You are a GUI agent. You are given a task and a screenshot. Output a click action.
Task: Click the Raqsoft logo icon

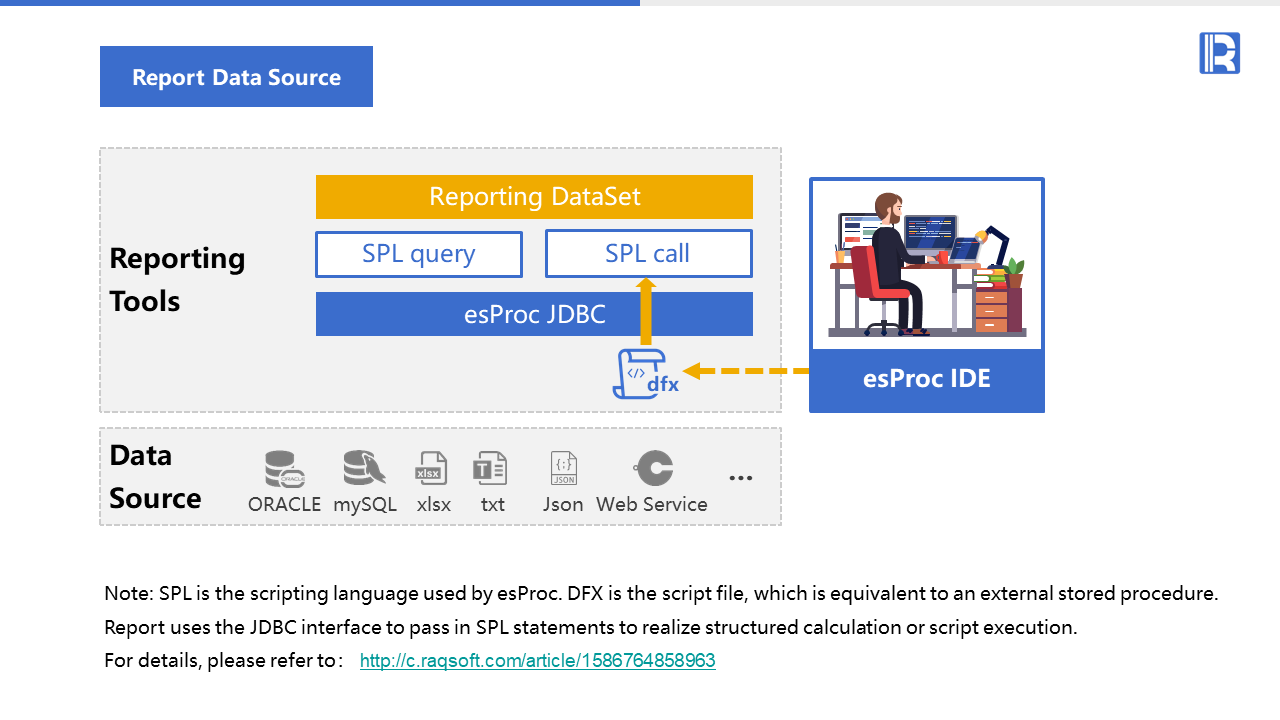[x=1219, y=53]
